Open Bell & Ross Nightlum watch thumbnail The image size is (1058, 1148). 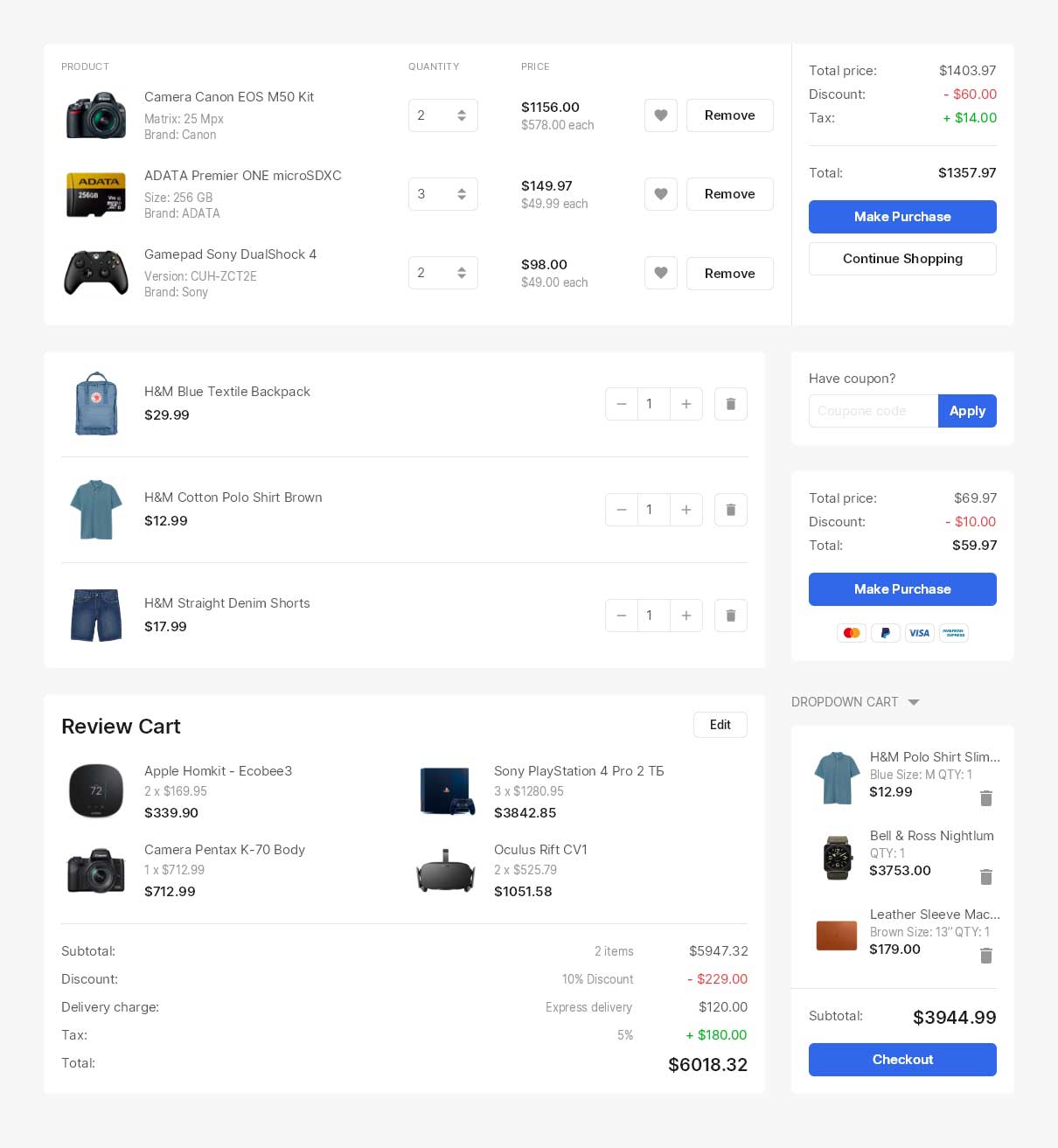pos(837,858)
